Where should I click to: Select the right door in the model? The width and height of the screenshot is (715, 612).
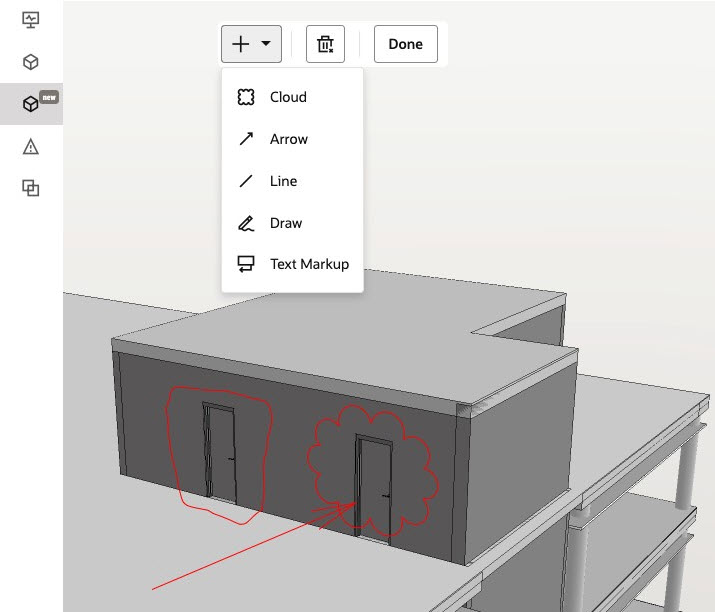374,490
